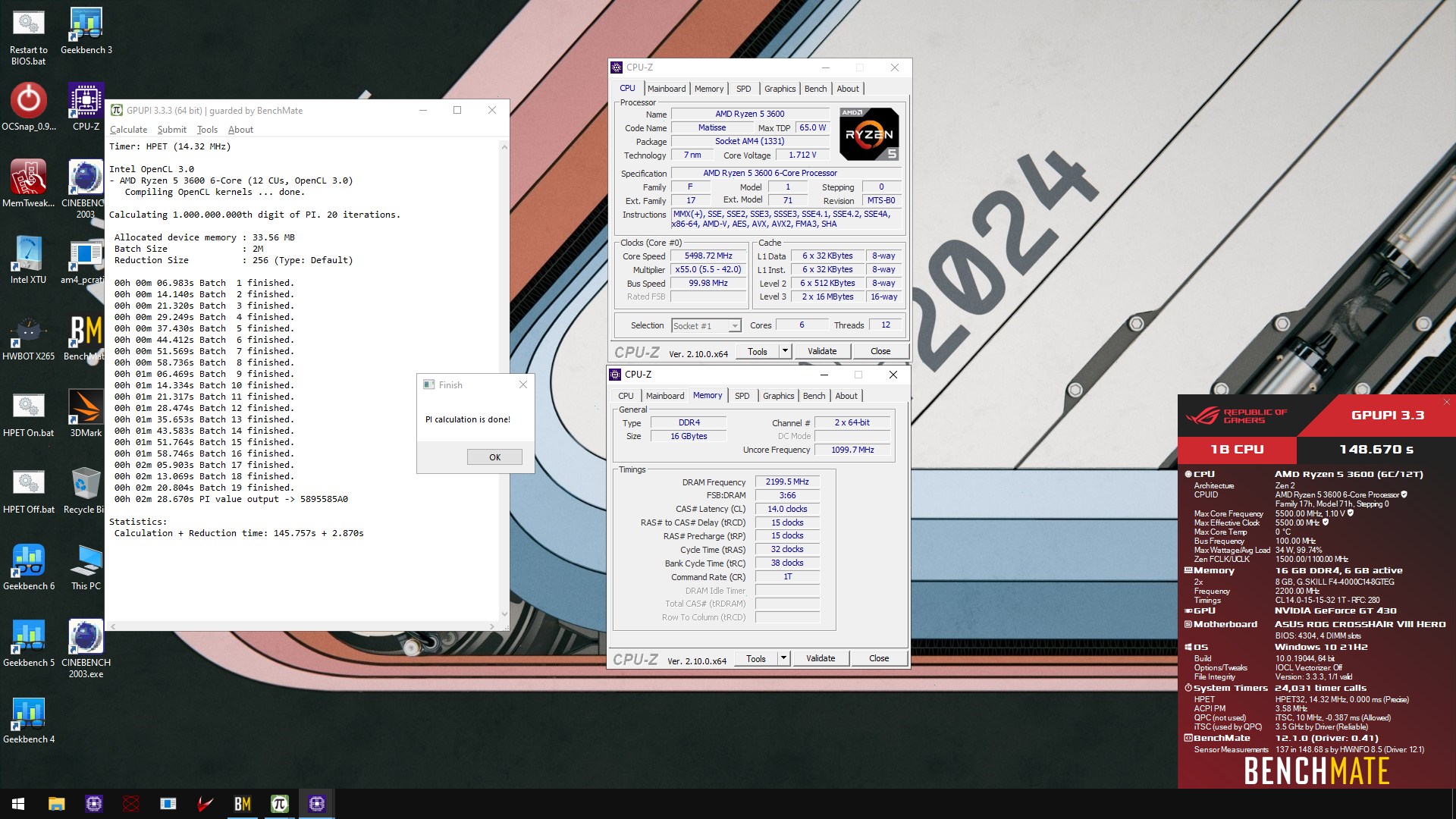Launch HWBOT X265 desktop icon
1456x819 pixels.
coord(28,337)
